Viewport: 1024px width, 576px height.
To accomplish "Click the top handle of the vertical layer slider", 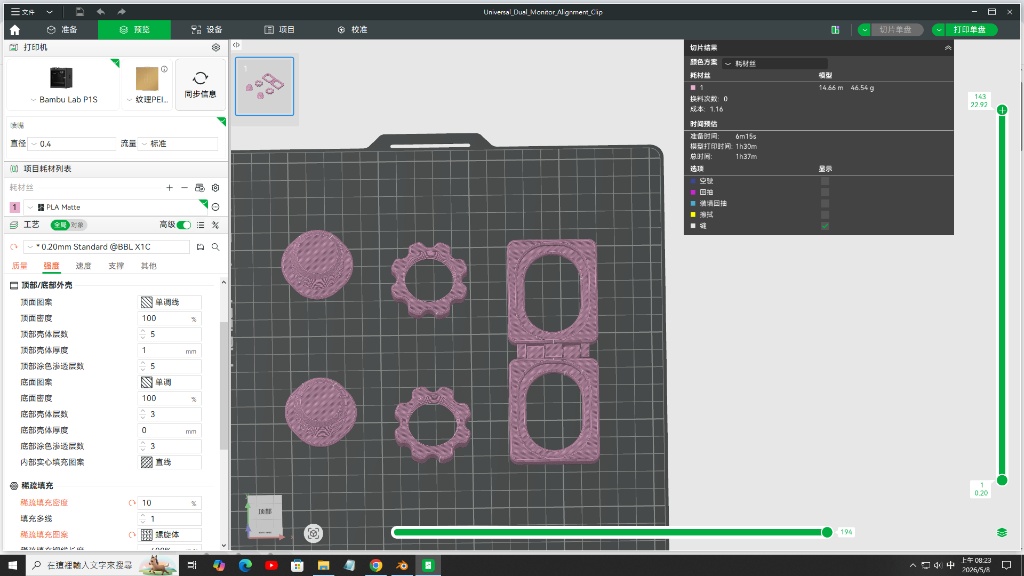I will [x=1002, y=110].
